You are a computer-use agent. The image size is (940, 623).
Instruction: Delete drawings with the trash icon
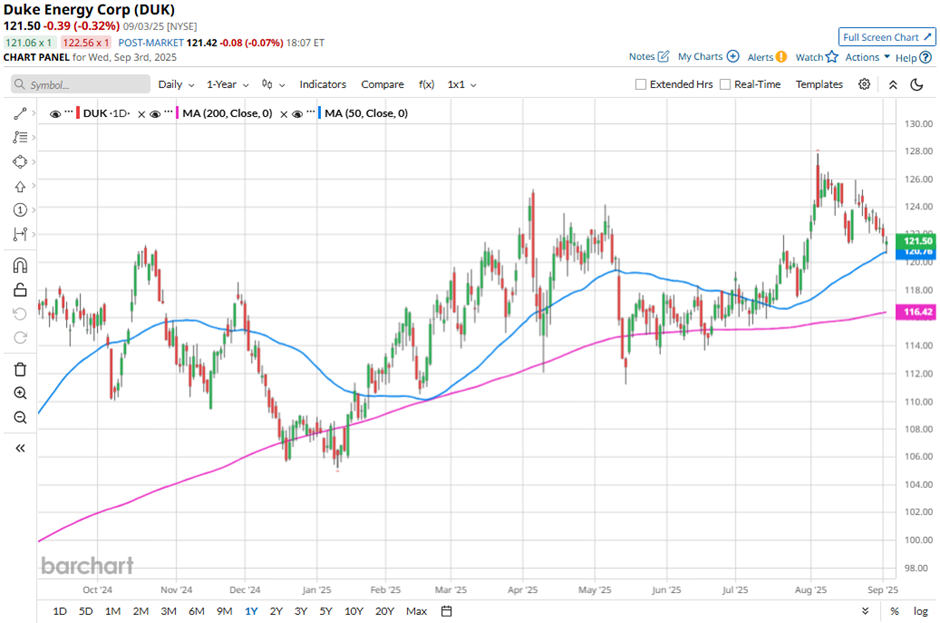point(20,369)
